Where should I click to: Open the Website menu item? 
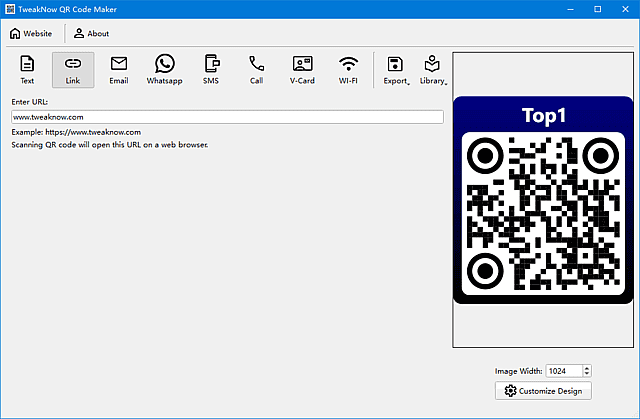[x=31, y=33]
